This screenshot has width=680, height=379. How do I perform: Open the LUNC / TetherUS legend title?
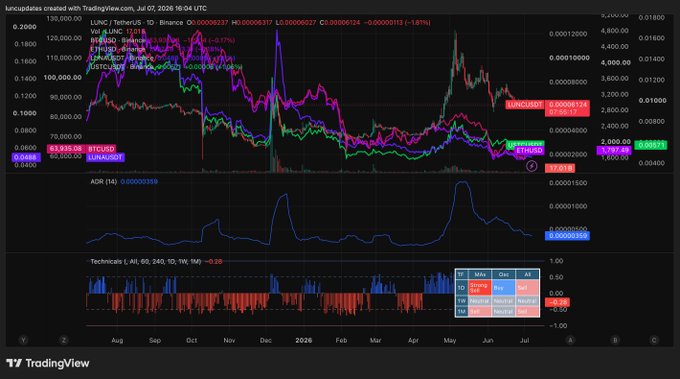click(x=137, y=23)
